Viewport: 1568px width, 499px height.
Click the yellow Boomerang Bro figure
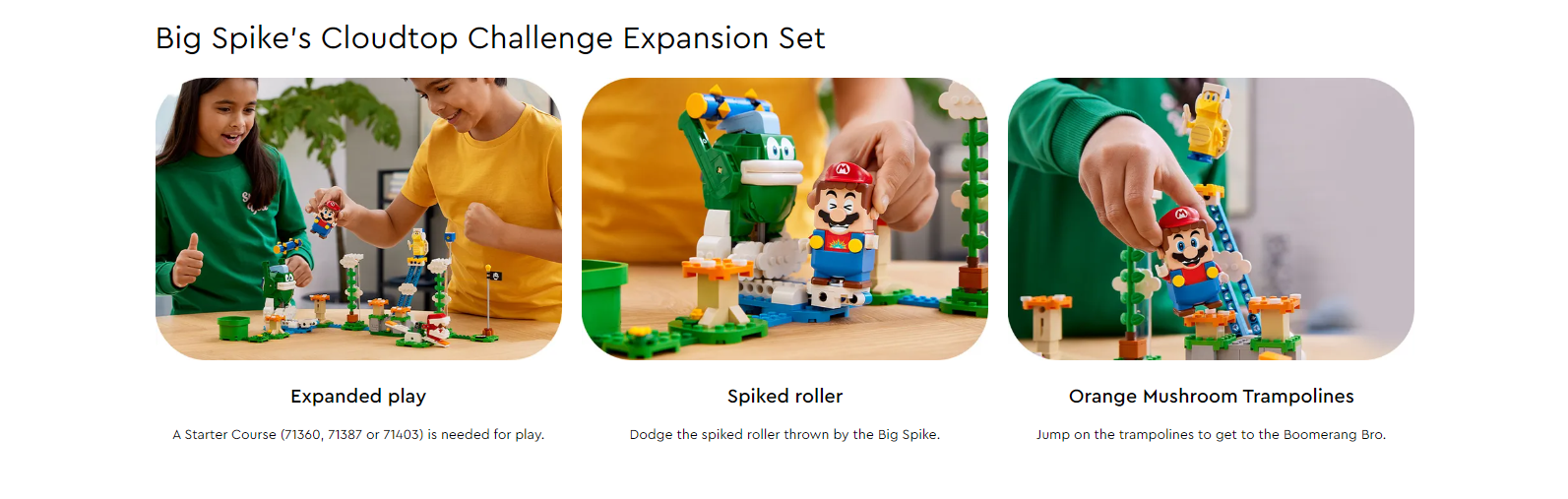(x=1207, y=123)
